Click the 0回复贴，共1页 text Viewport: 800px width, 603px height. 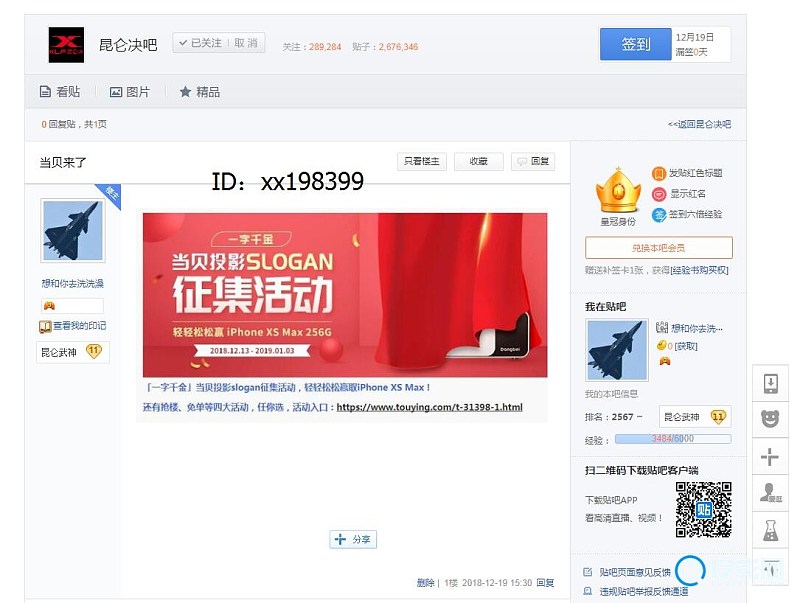coord(74,124)
